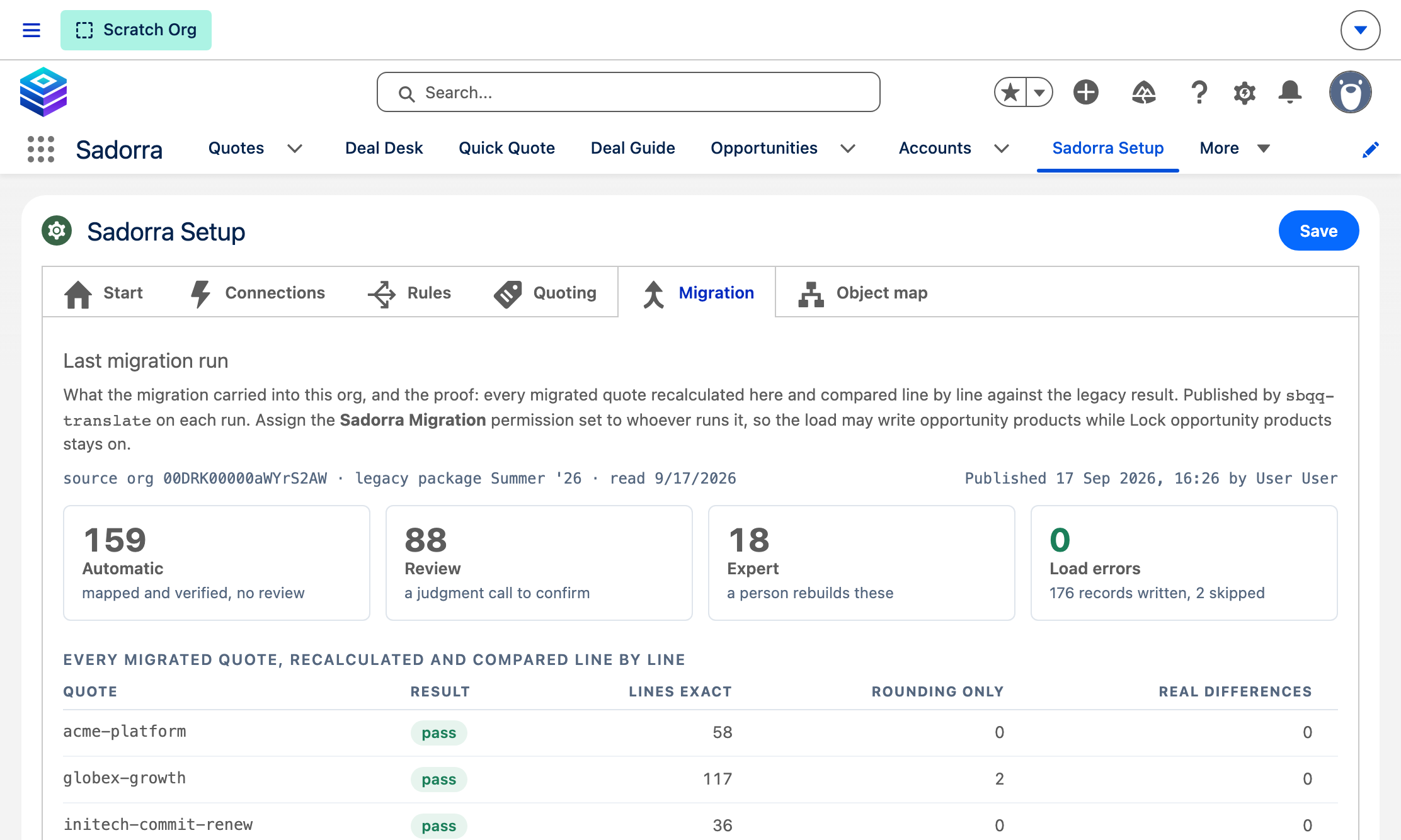Viewport: 1401px width, 840px height.
Task: Open the user avatar profile menu
Action: [1351, 93]
